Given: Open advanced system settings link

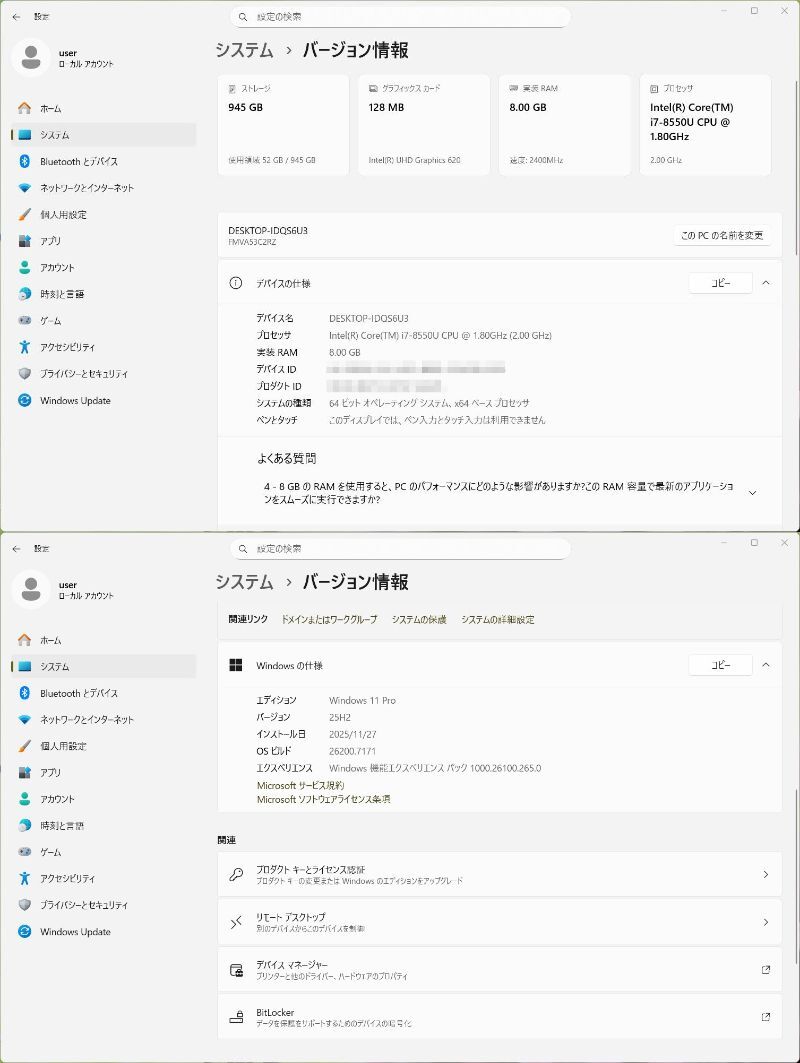Looking at the screenshot, I should click(x=498, y=620).
